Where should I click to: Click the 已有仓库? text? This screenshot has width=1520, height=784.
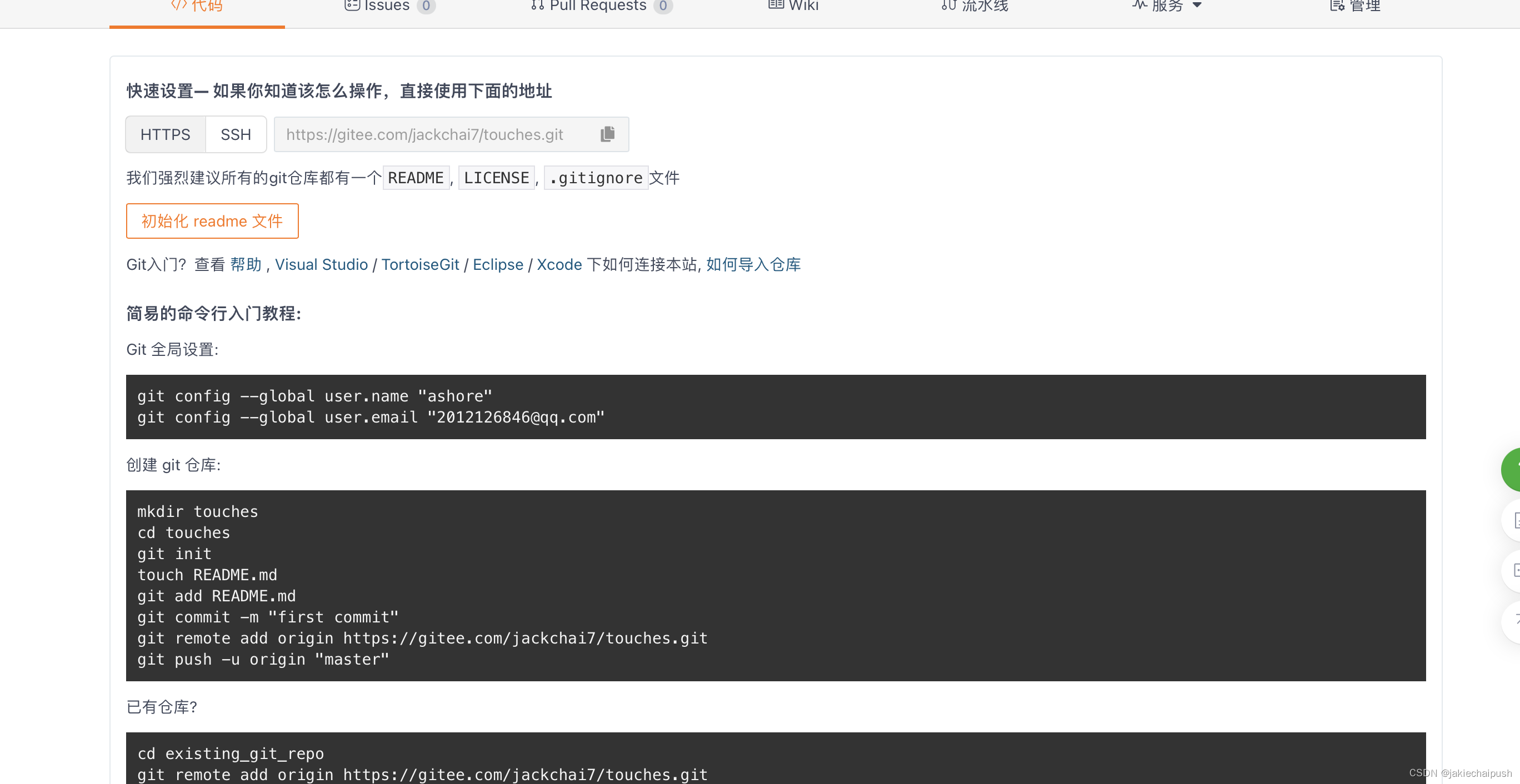(x=162, y=707)
